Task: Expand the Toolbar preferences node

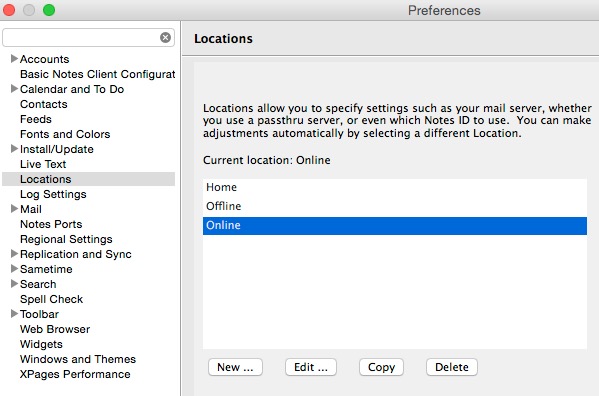Action: pos(14,314)
